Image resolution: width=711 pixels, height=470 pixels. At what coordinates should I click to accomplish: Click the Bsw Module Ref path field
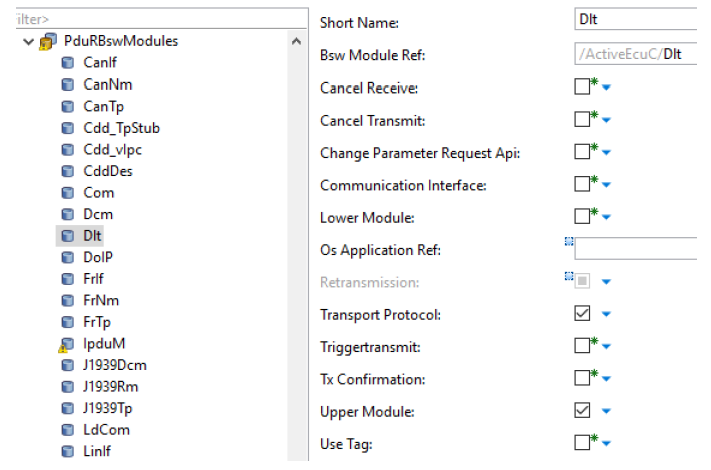point(635,54)
